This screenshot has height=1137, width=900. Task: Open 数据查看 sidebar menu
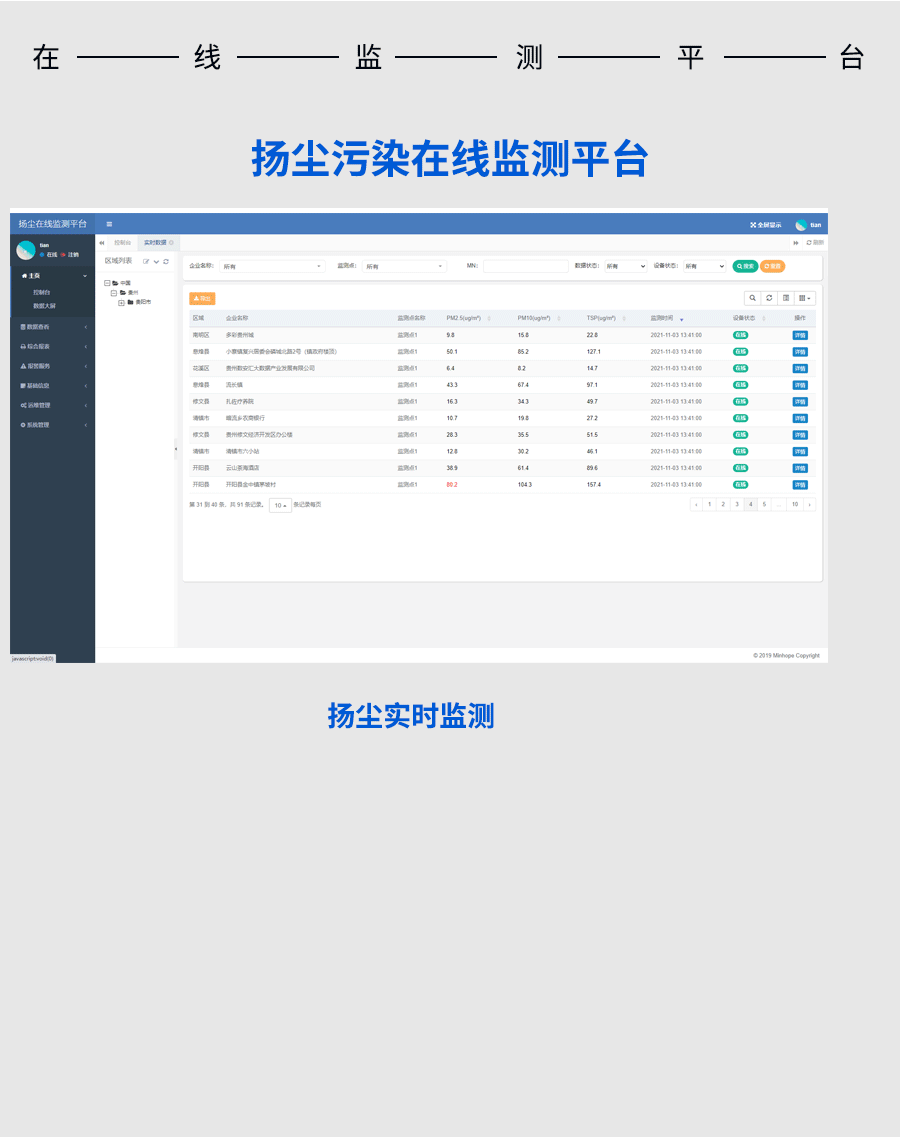(x=52, y=327)
